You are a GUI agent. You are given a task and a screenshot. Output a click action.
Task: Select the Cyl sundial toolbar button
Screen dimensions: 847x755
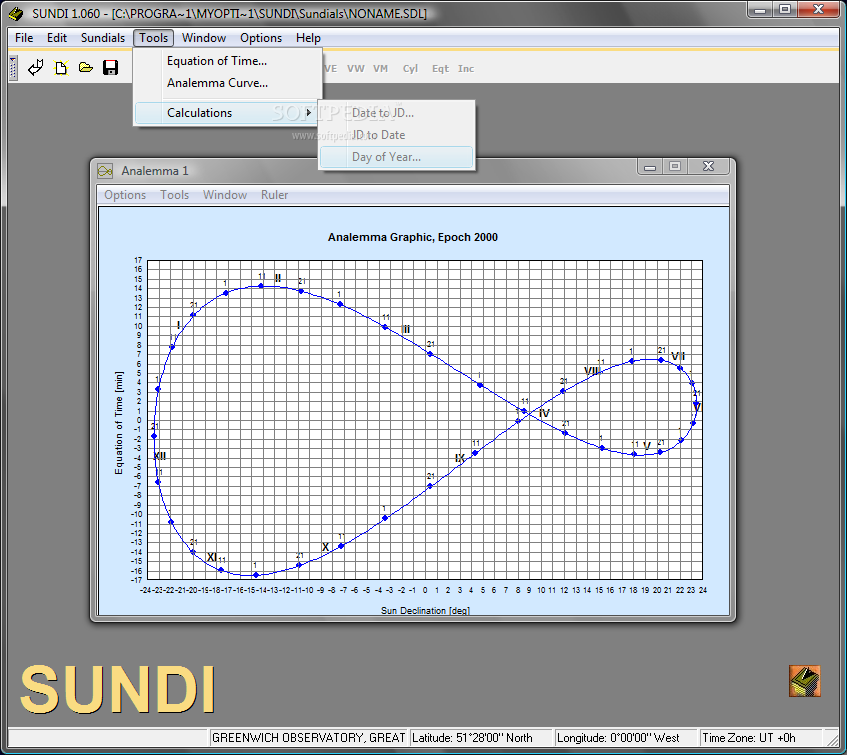click(x=410, y=69)
